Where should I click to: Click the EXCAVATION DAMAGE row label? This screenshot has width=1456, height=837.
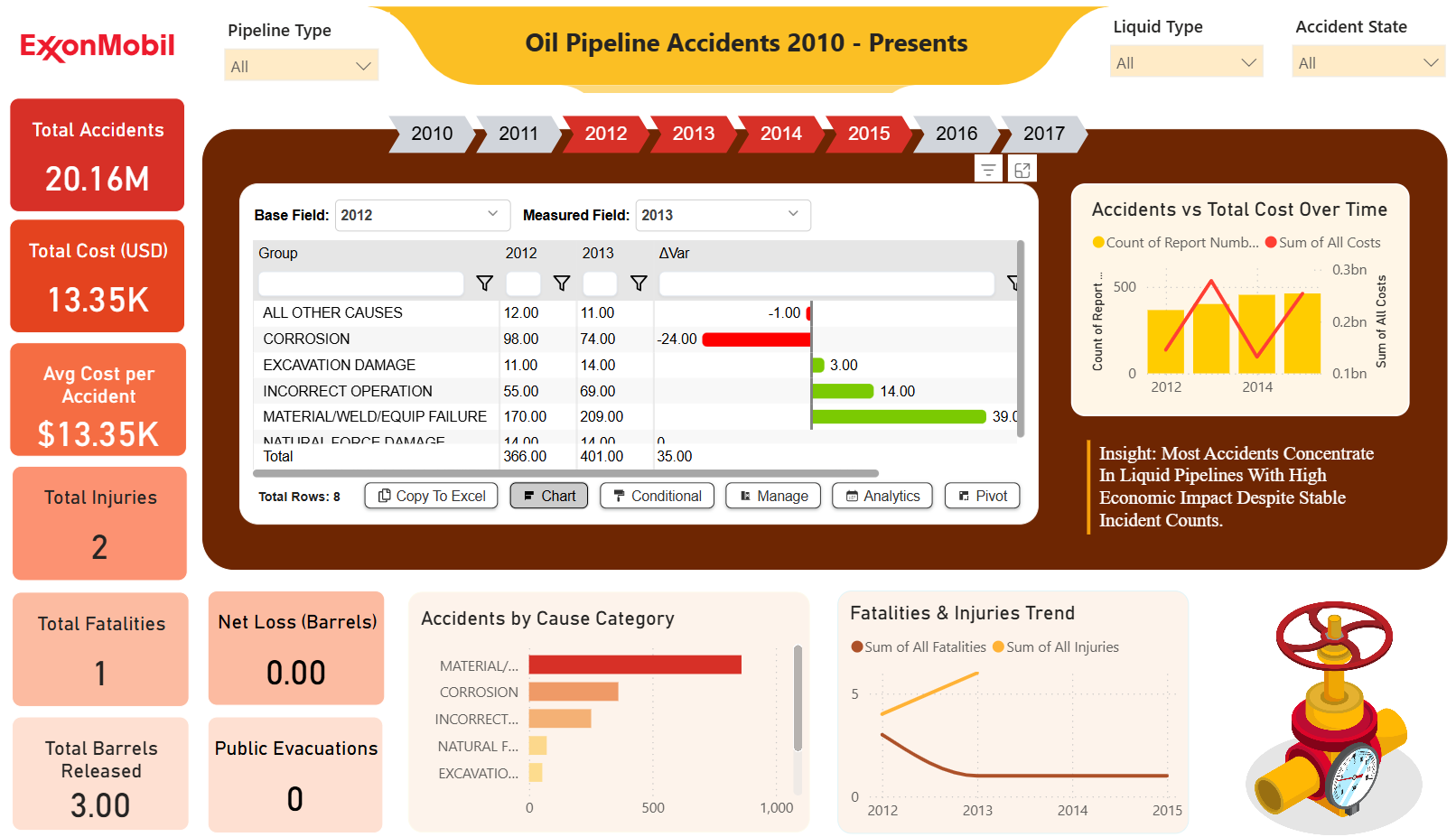(339, 365)
